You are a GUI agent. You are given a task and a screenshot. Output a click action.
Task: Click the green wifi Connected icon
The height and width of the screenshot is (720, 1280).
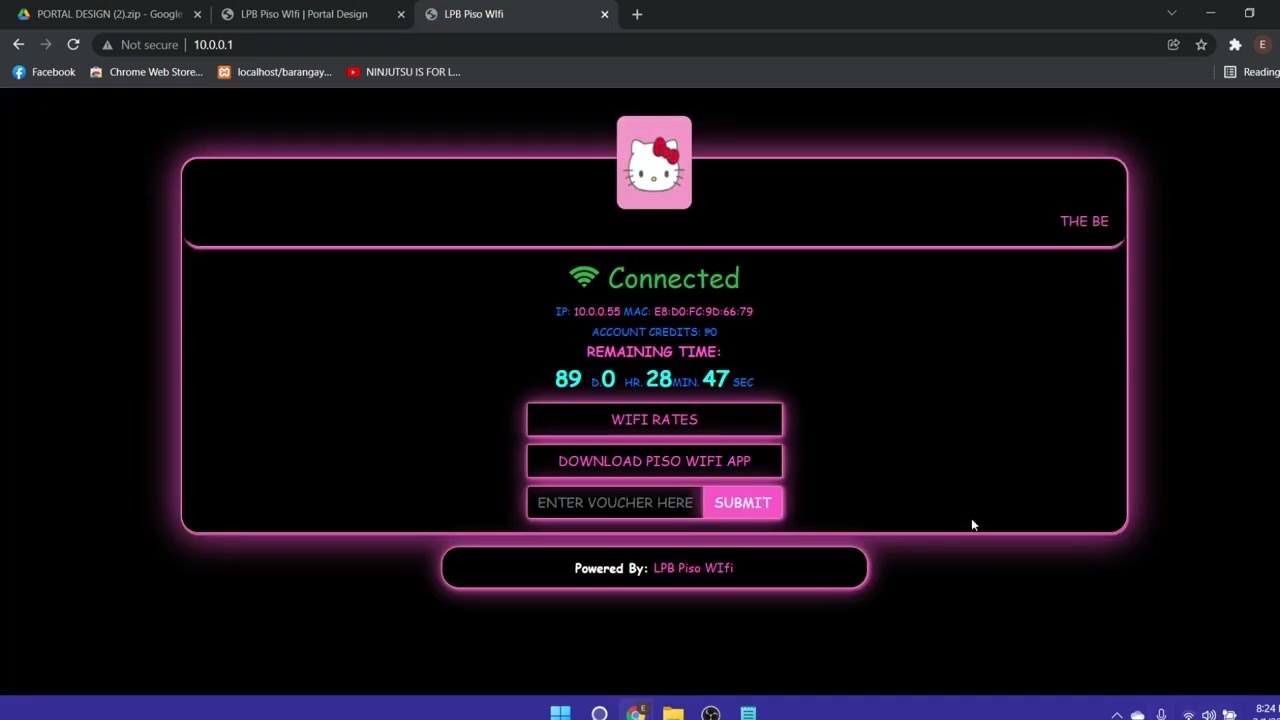[584, 277]
